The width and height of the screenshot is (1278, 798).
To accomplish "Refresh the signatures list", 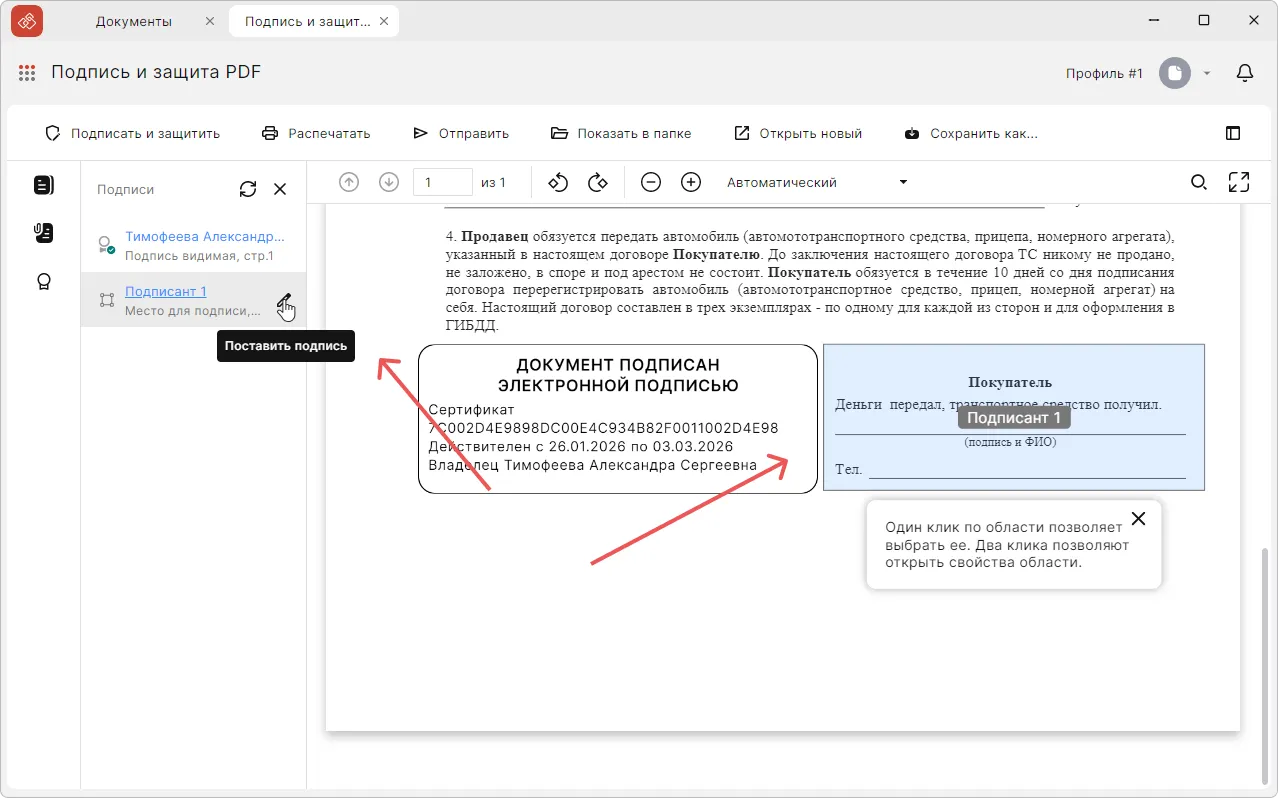I will pyautogui.click(x=248, y=189).
